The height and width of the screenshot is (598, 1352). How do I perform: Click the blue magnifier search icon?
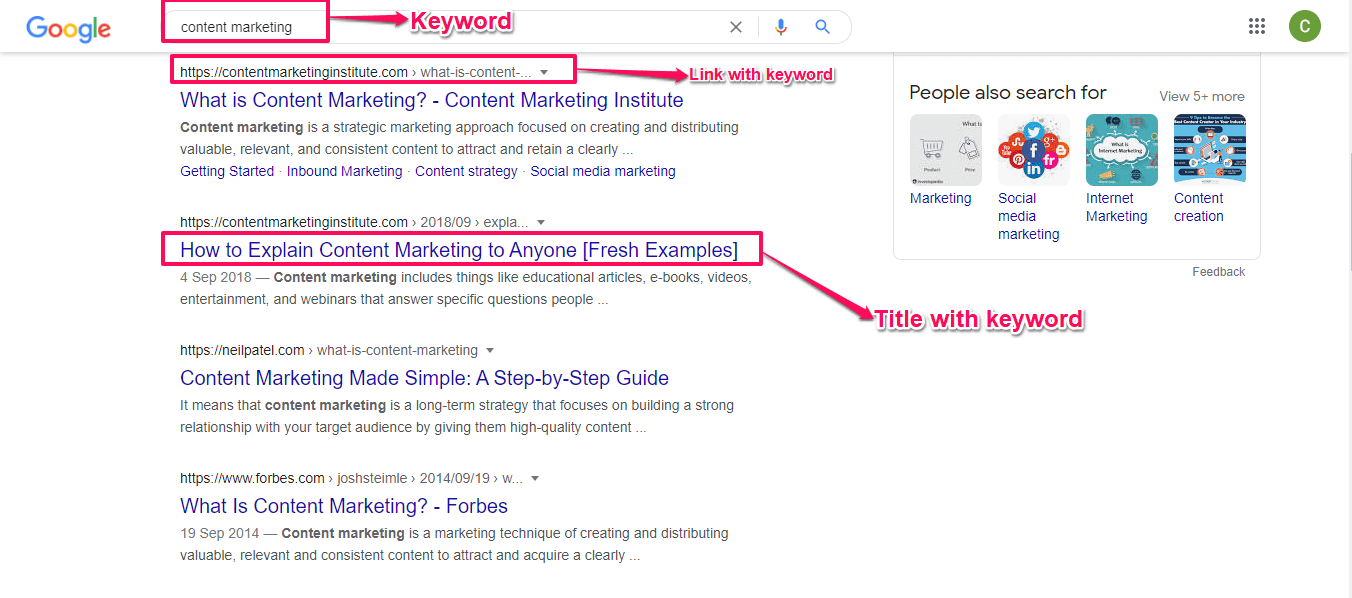[x=822, y=27]
